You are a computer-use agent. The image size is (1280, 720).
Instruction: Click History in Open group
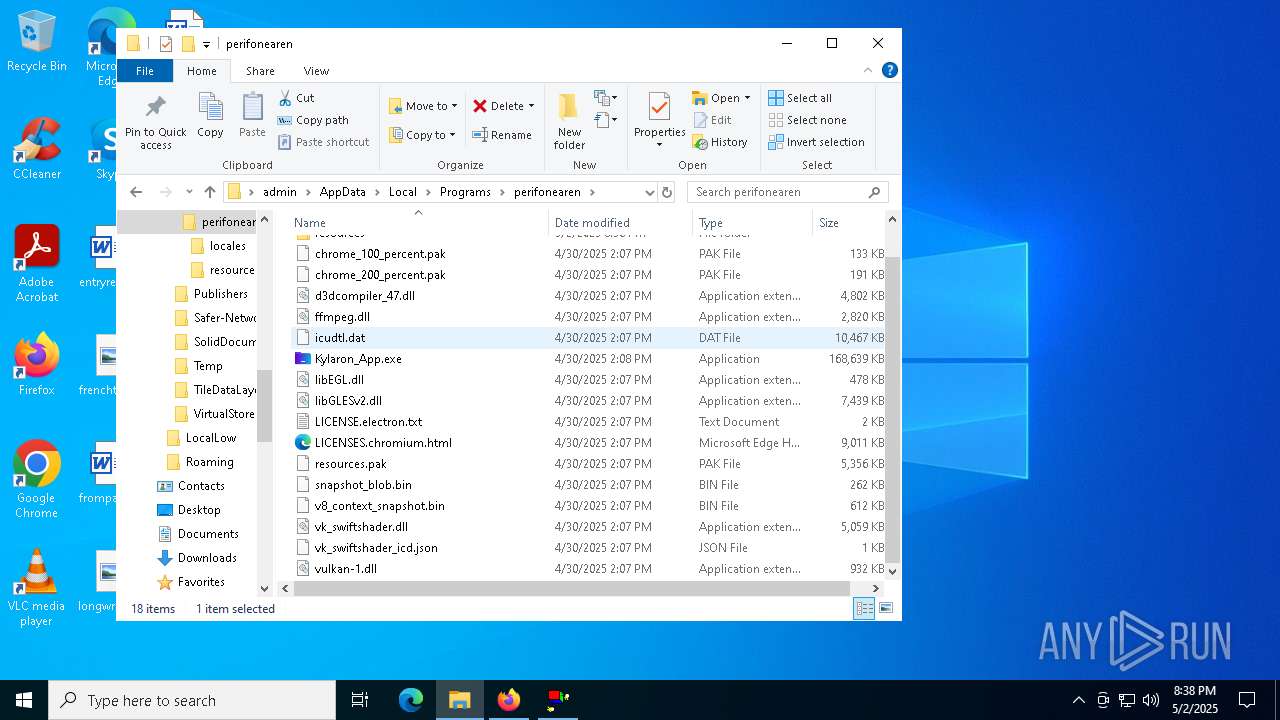(720, 142)
